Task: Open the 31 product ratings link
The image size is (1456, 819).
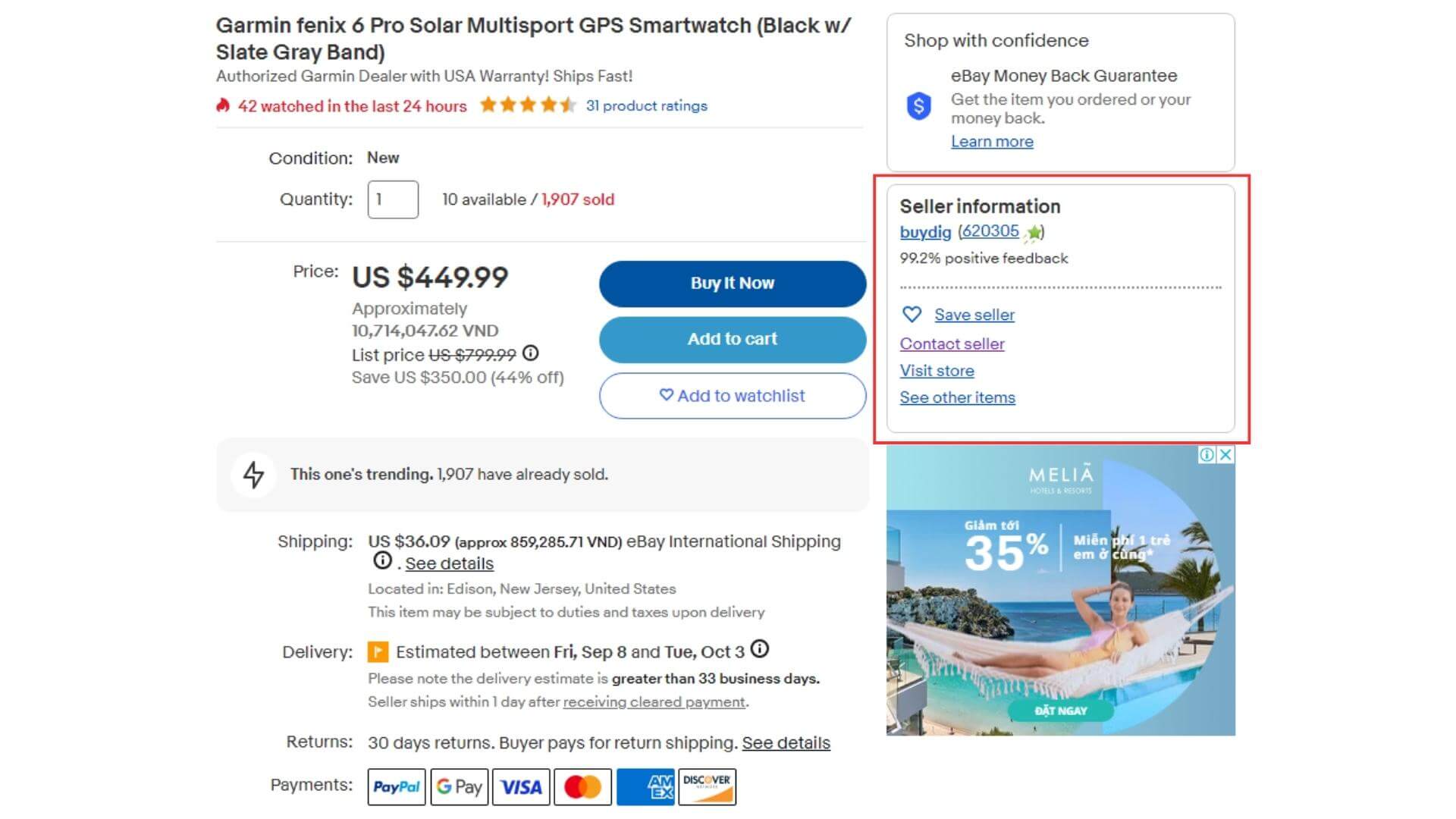Action: (x=646, y=106)
